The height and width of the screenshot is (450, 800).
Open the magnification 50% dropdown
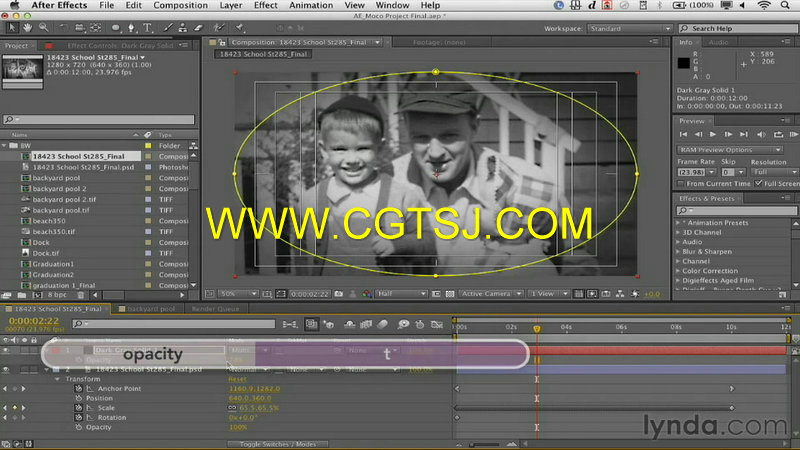coord(238,294)
